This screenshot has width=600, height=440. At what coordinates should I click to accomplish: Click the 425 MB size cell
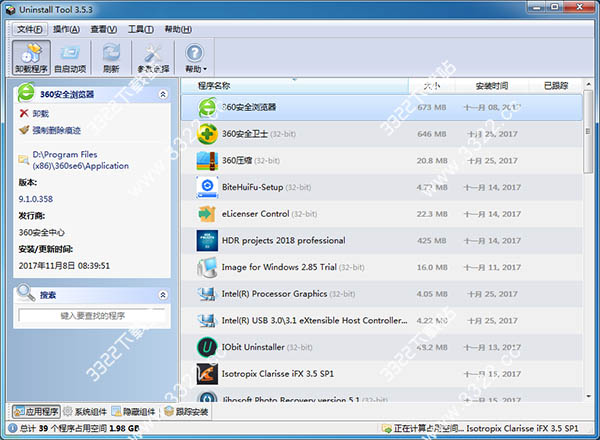coord(432,241)
